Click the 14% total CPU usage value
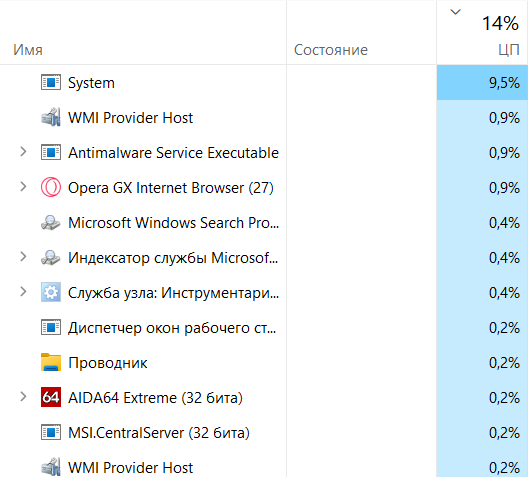This screenshot has width=528, height=477. coord(500,23)
